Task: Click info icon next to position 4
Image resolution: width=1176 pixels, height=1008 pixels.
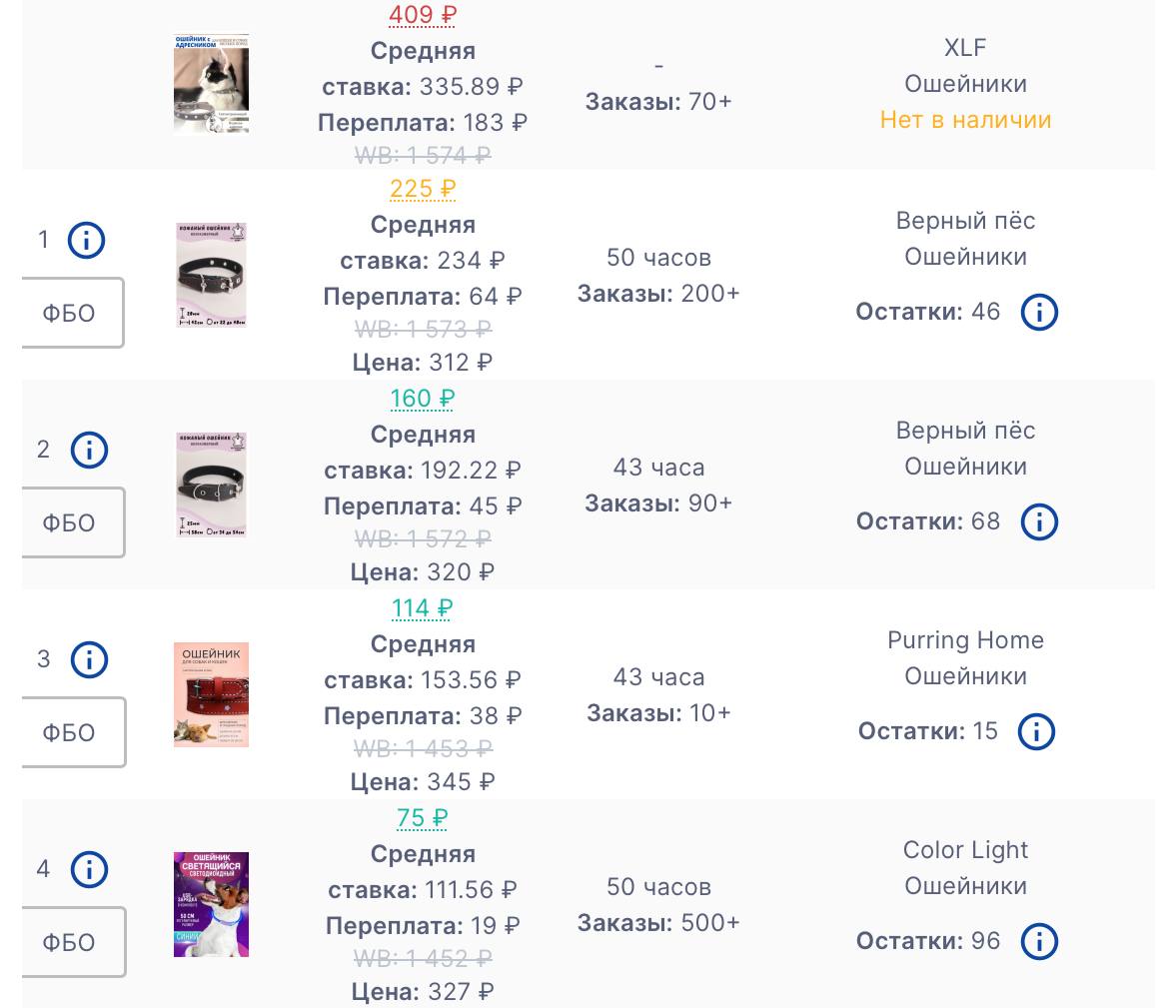Action: tap(89, 870)
